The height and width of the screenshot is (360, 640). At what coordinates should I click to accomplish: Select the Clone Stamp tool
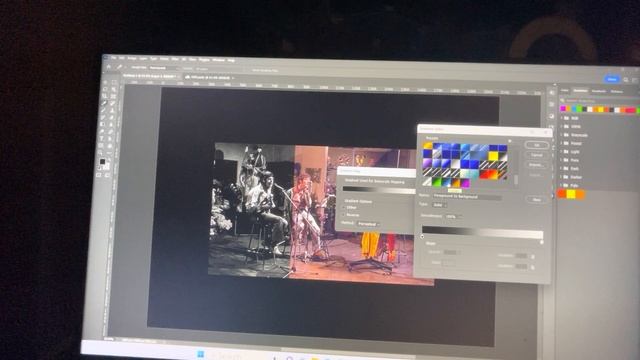coord(112,110)
